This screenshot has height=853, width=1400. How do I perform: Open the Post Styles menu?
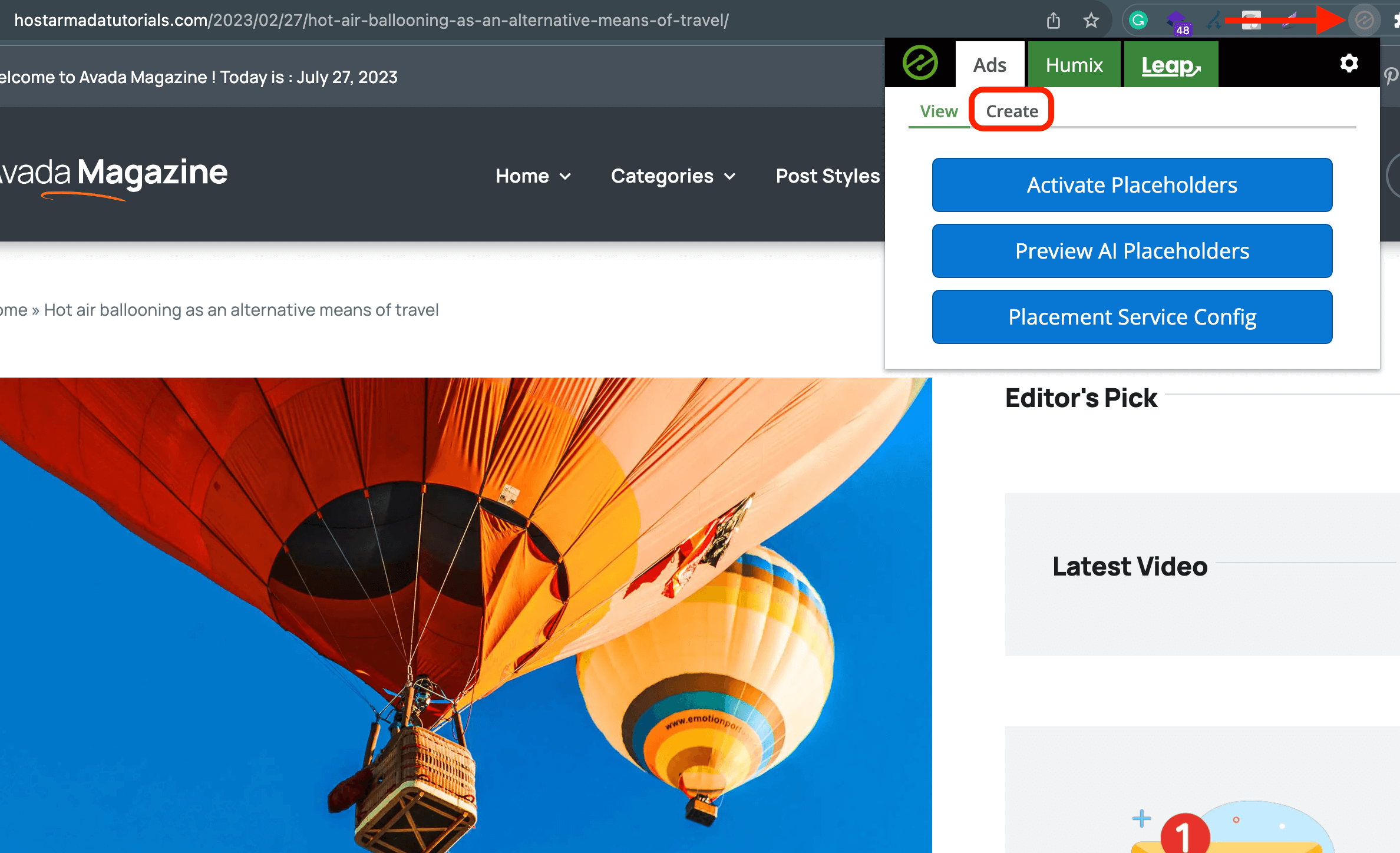point(827,176)
